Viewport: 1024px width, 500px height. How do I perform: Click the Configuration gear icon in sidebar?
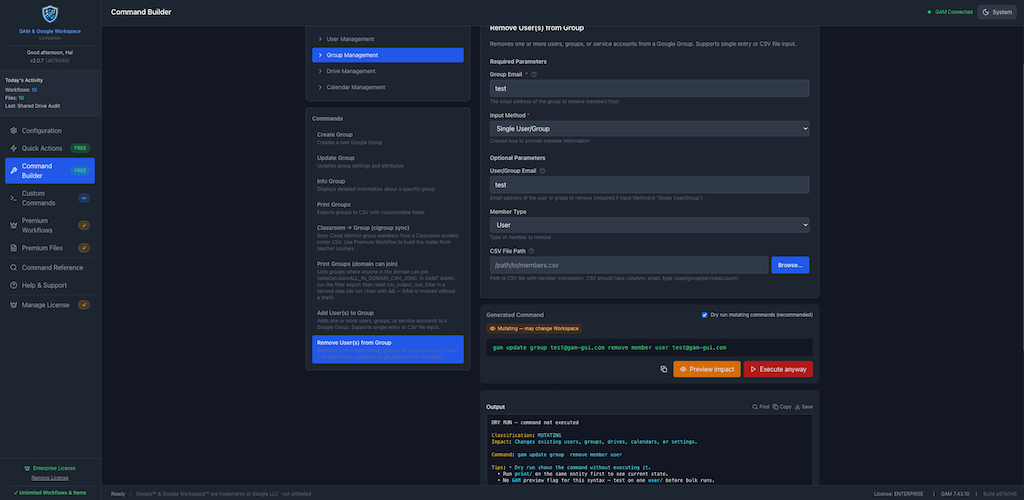pos(14,131)
